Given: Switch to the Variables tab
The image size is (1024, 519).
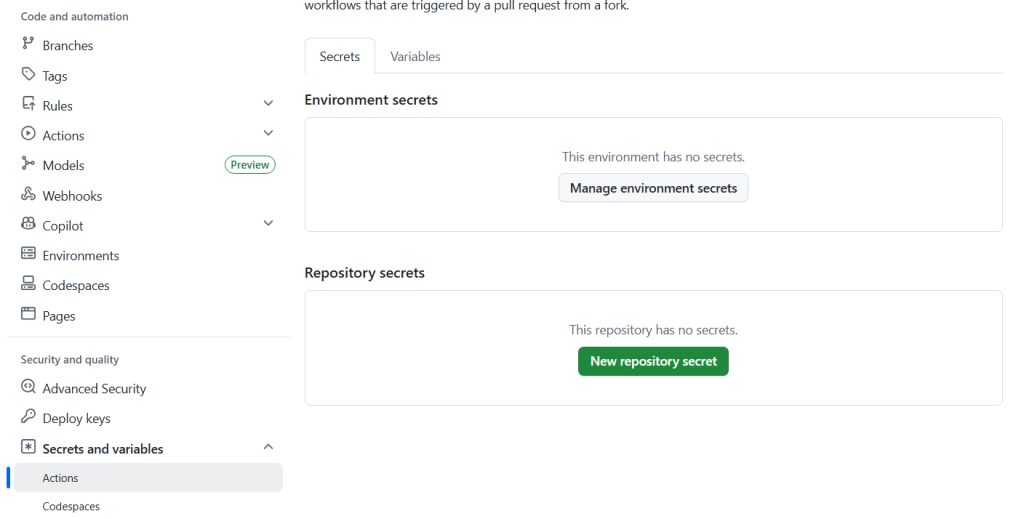Looking at the screenshot, I should click(415, 57).
